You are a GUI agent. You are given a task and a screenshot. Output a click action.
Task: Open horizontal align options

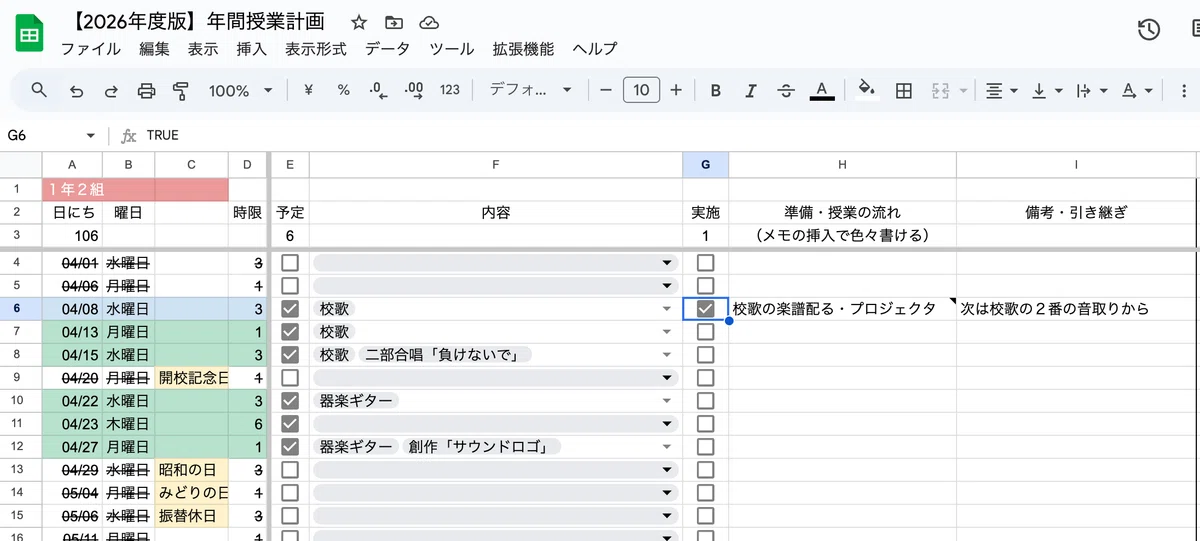point(1001,91)
